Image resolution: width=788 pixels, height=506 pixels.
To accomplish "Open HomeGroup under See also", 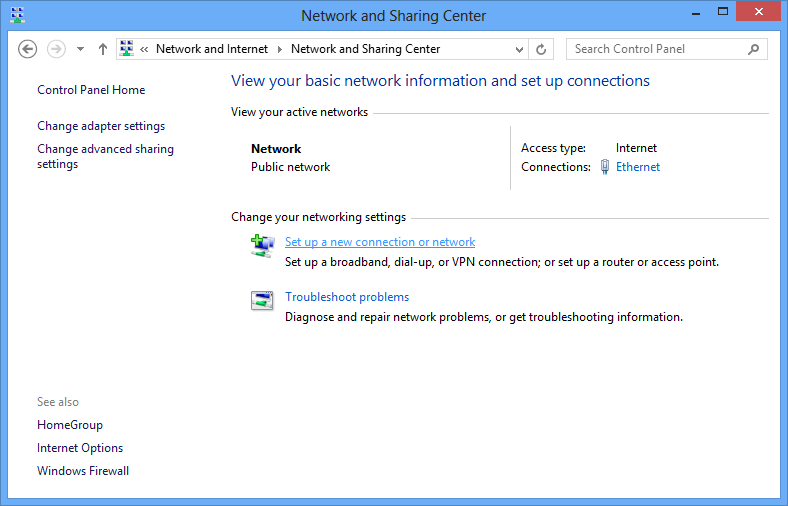I will [70, 425].
